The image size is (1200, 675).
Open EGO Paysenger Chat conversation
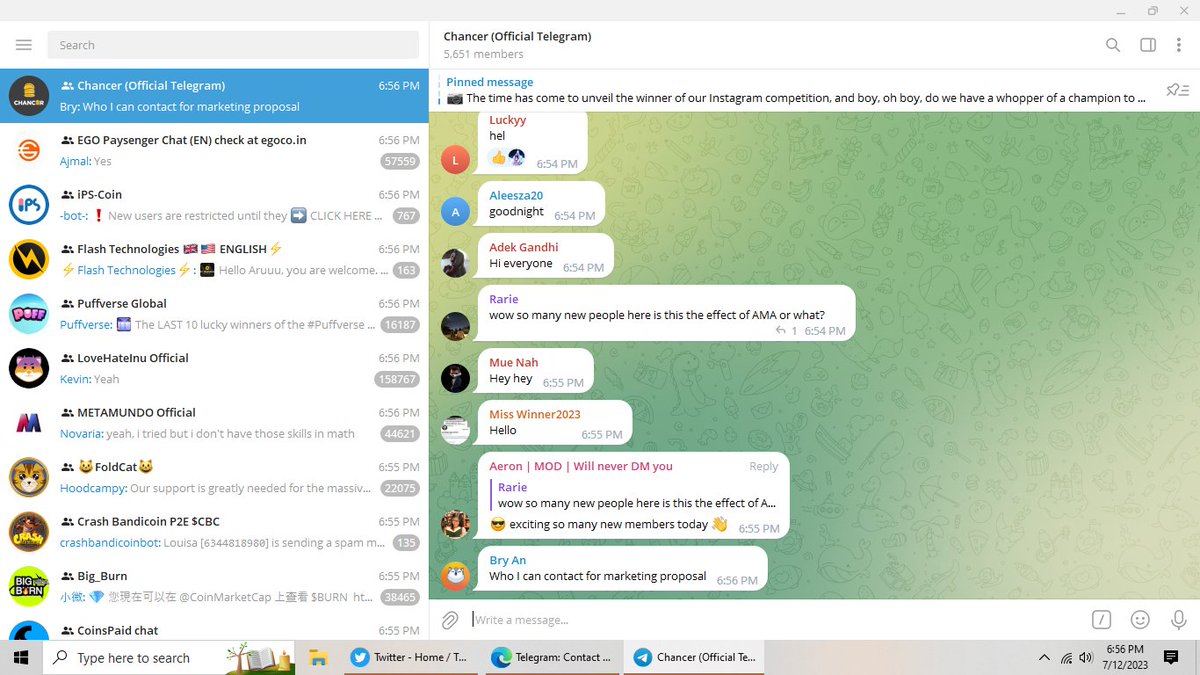coord(214,150)
